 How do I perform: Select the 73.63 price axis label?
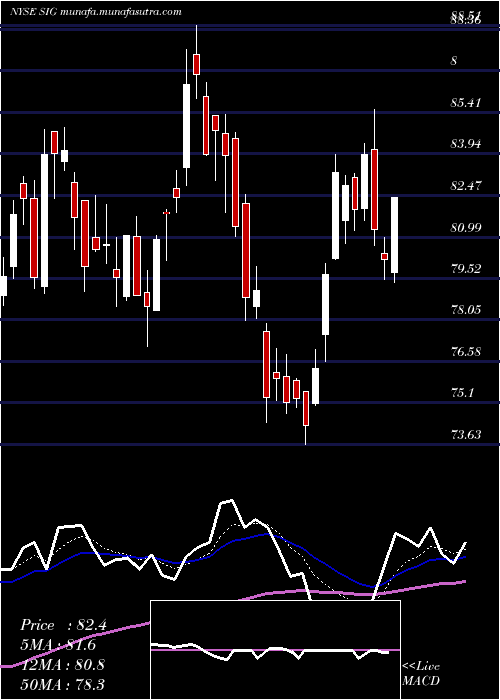coord(466,434)
